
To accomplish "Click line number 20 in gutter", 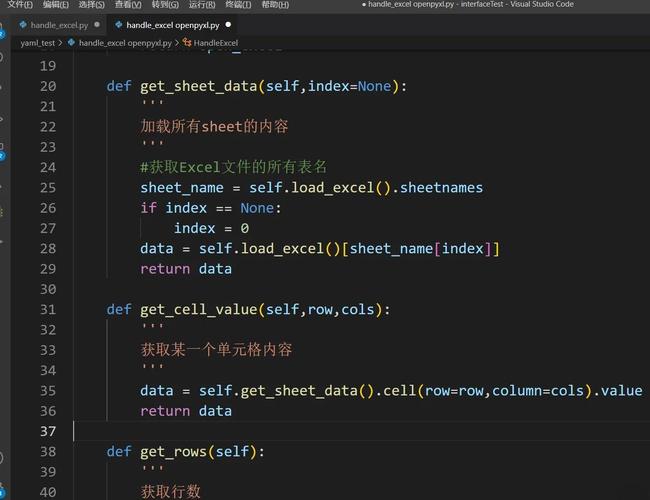I will tap(48, 86).
